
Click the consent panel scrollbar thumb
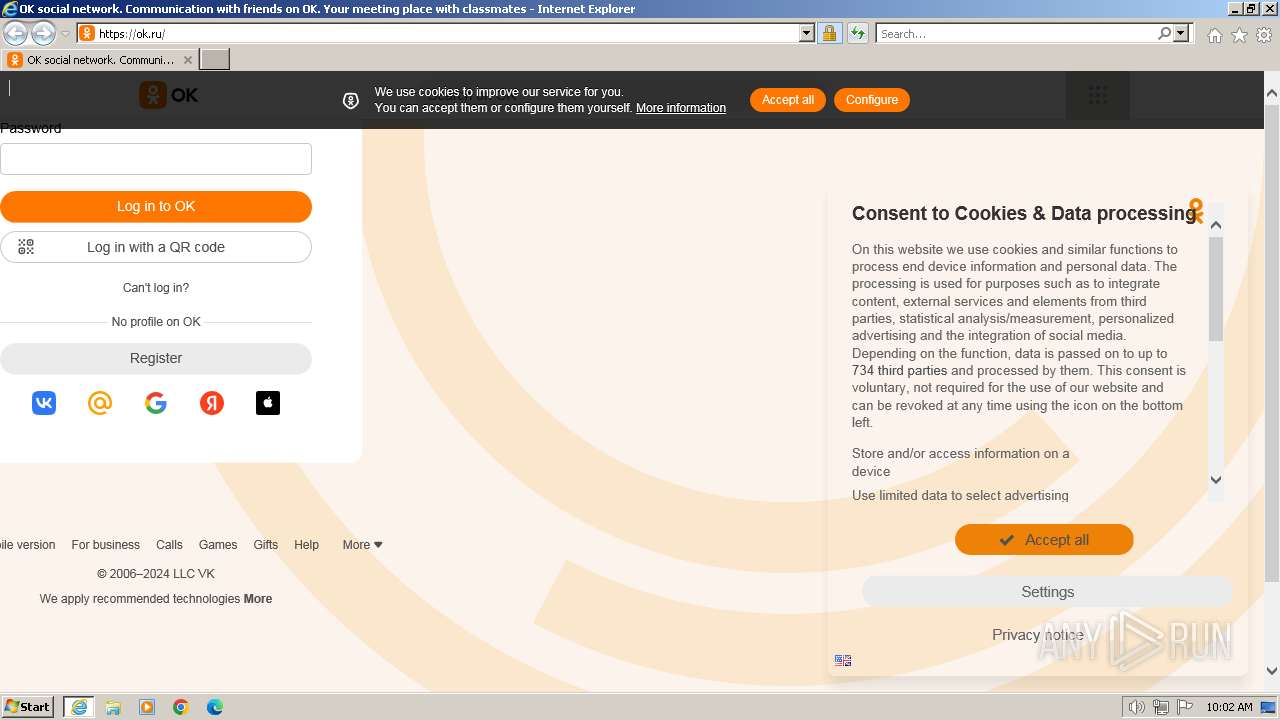(x=1216, y=289)
